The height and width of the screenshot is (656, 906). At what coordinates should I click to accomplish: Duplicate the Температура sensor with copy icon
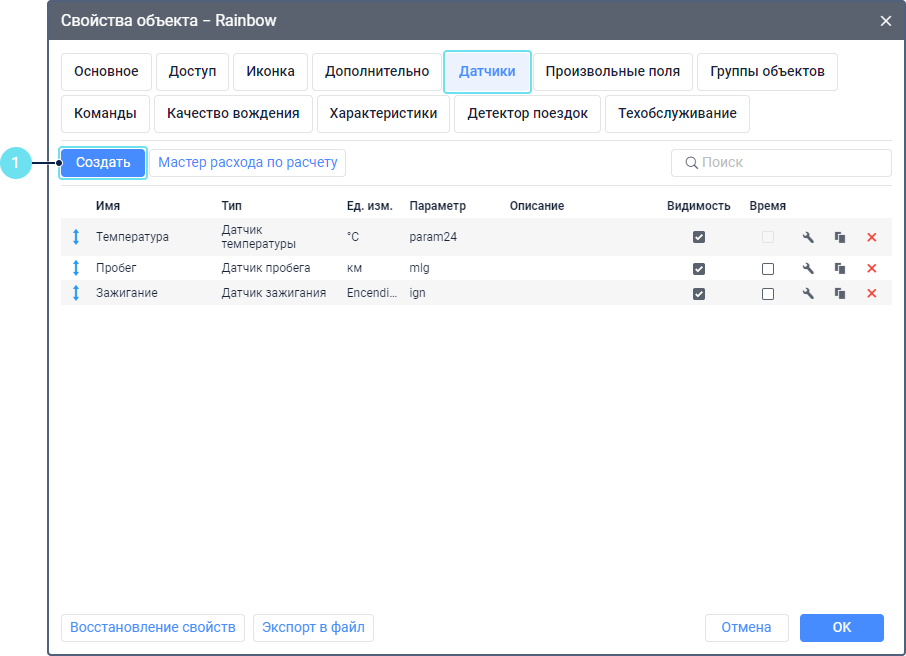pyautogui.click(x=840, y=237)
